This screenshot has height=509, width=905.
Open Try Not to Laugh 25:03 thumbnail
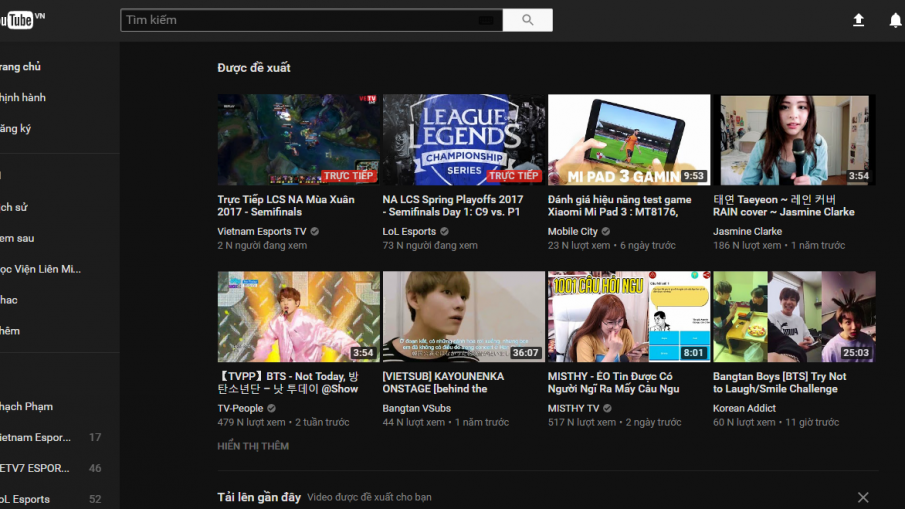pos(794,317)
